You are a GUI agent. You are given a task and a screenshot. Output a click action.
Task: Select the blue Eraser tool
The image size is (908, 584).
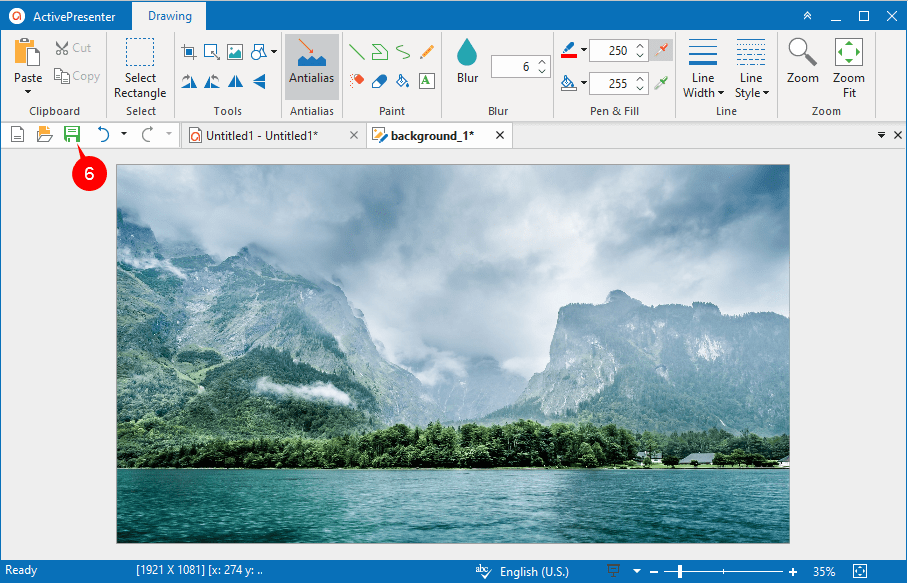pyautogui.click(x=380, y=81)
